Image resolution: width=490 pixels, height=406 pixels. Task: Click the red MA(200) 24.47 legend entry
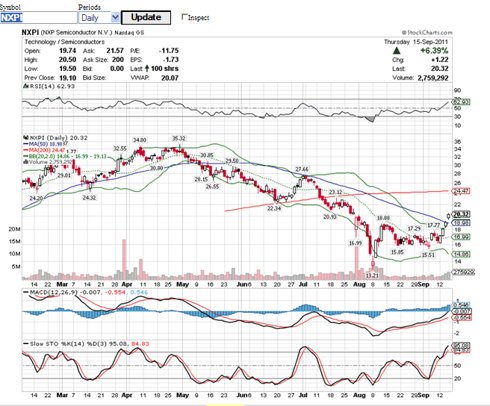point(44,150)
